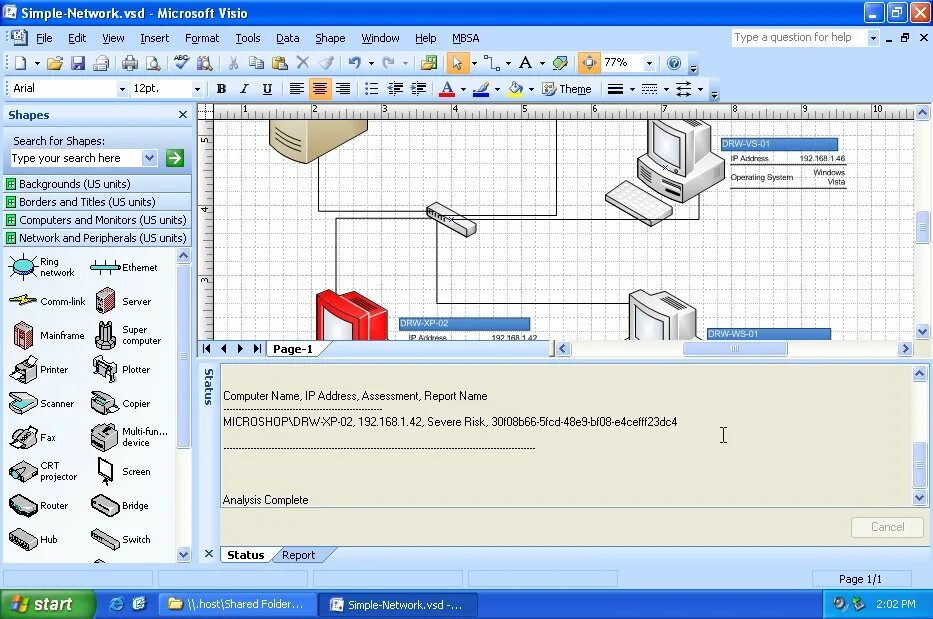The width and height of the screenshot is (933, 619).
Task: Open the File menu
Action: 44,38
